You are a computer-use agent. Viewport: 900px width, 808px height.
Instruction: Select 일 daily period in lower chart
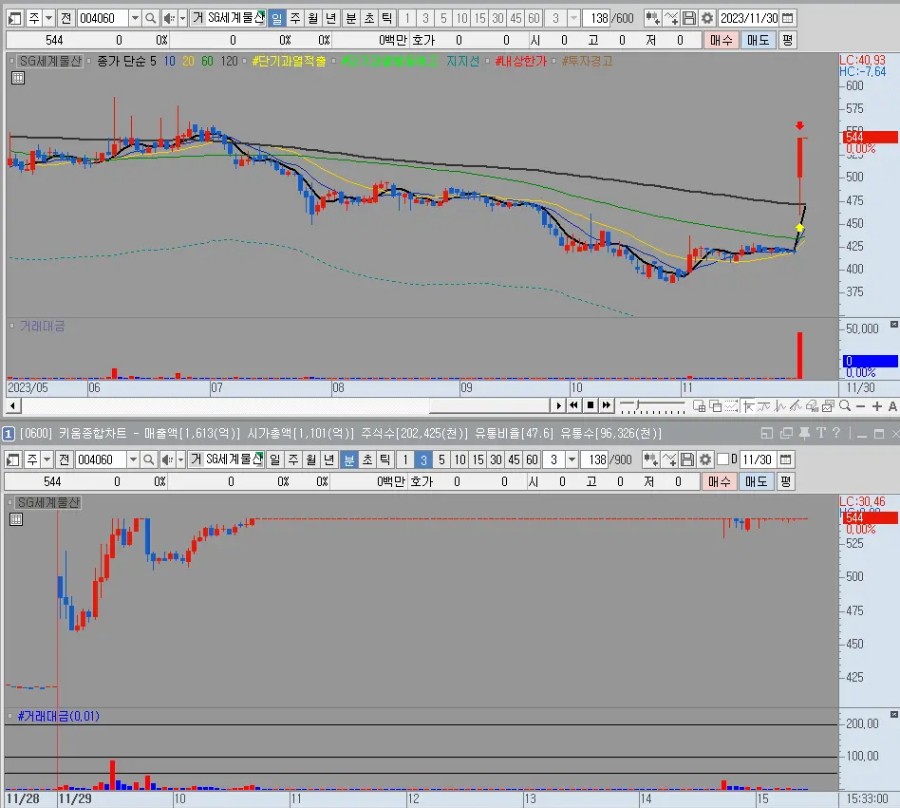tap(275, 460)
